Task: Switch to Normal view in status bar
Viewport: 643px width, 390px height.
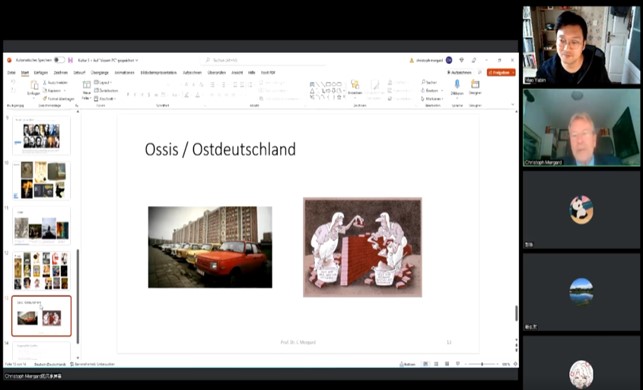Action: 426,364
